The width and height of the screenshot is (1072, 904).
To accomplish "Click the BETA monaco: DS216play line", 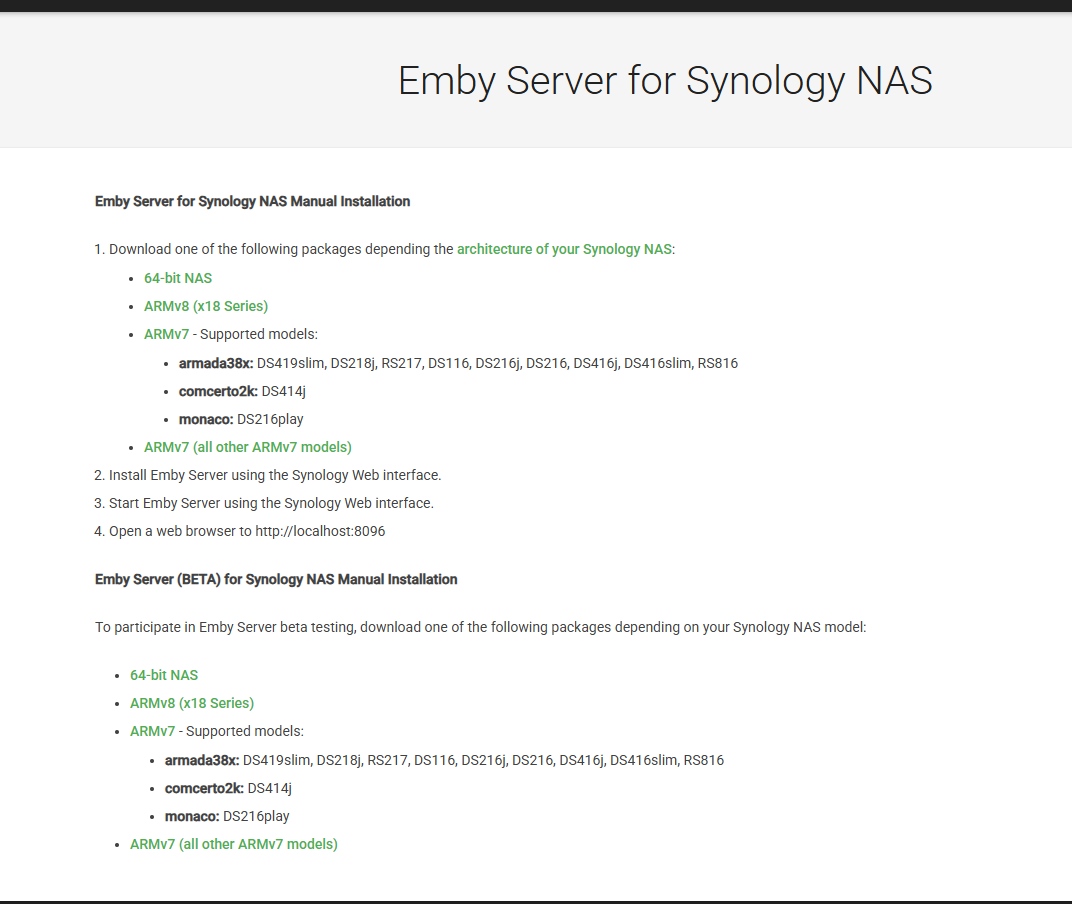I will pyautogui.click(x=227, y=816).
